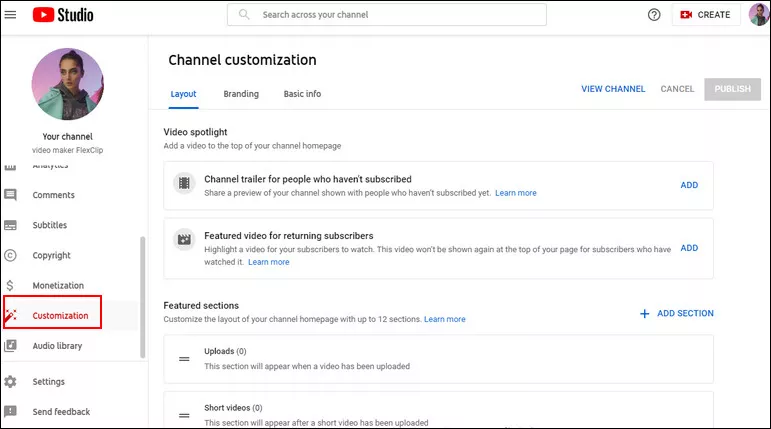Click the featured video icon
This screenshot has width=771, height=429.
(x=184, y=240)
